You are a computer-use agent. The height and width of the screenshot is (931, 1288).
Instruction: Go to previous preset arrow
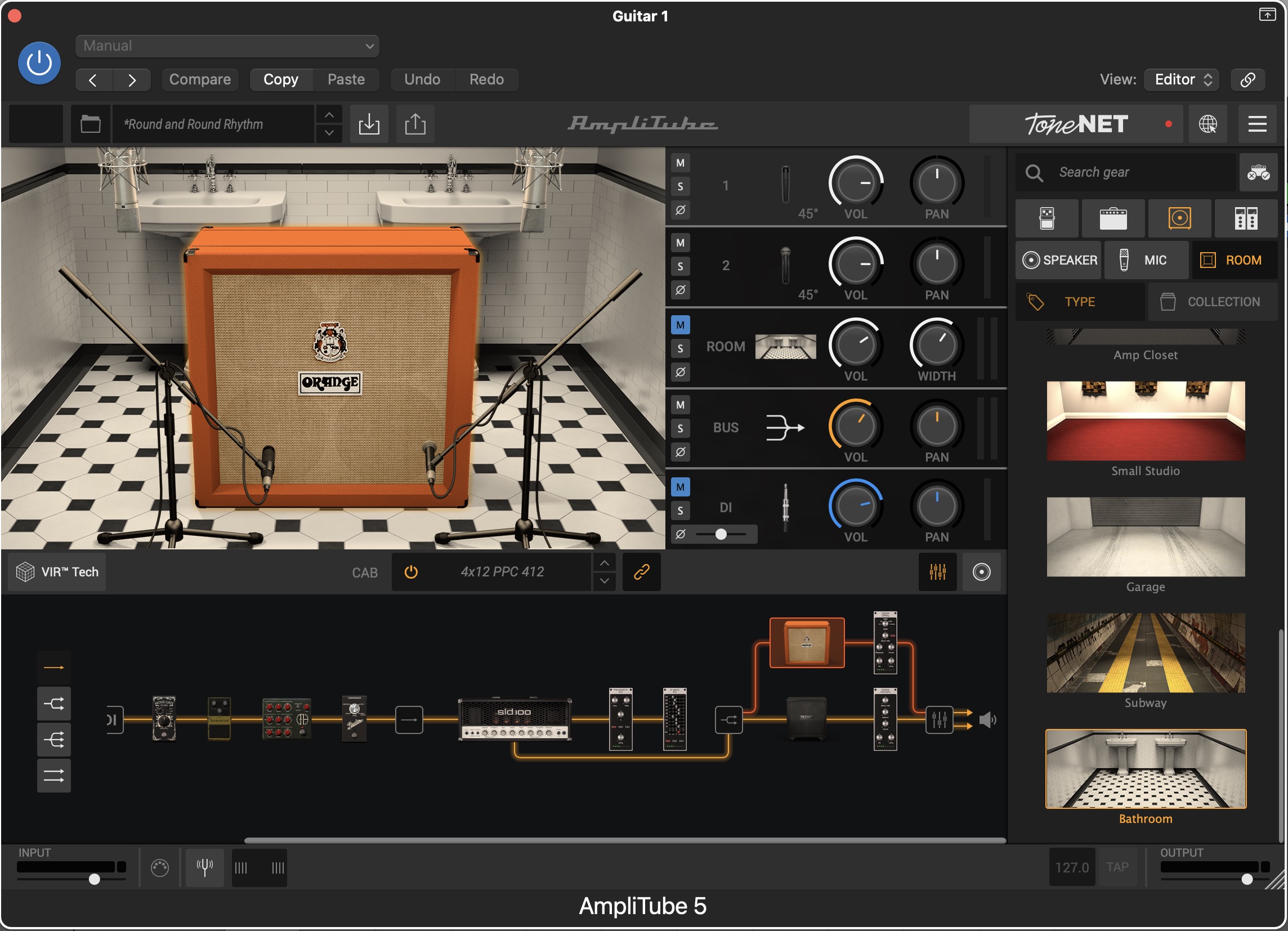[93, 79]
